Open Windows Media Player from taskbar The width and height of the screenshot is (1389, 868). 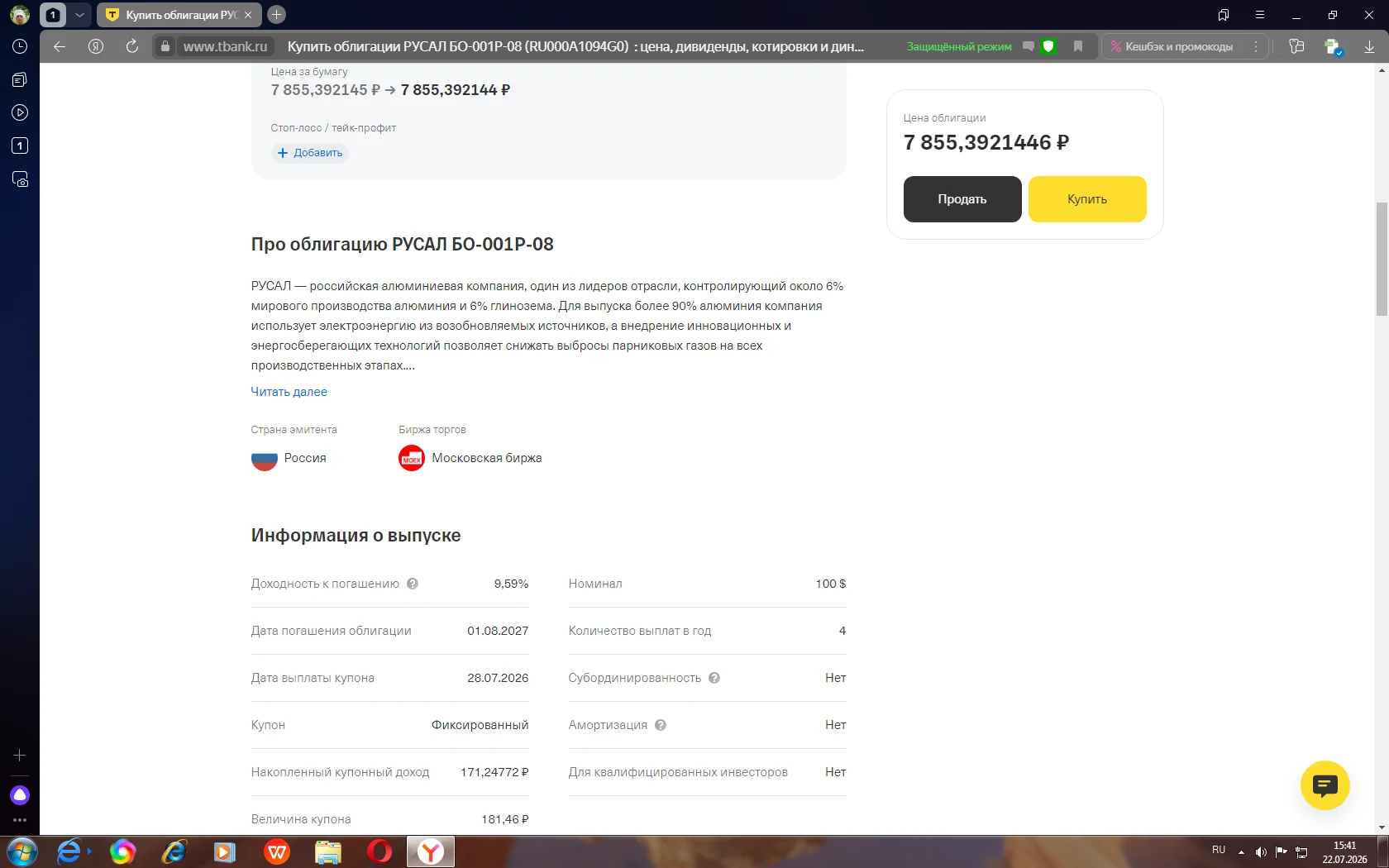225,851
